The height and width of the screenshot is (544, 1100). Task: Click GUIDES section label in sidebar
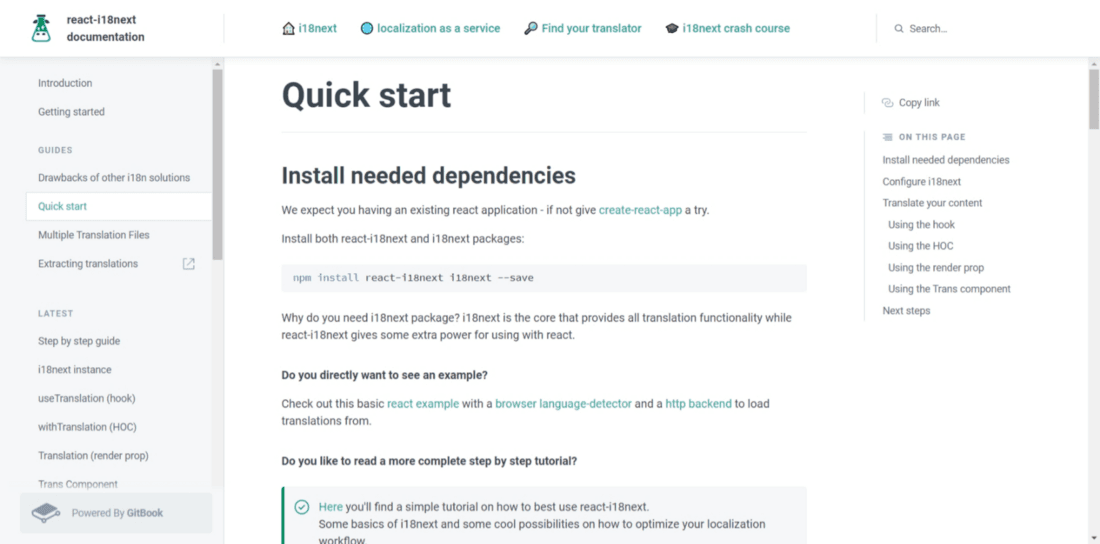55,150
